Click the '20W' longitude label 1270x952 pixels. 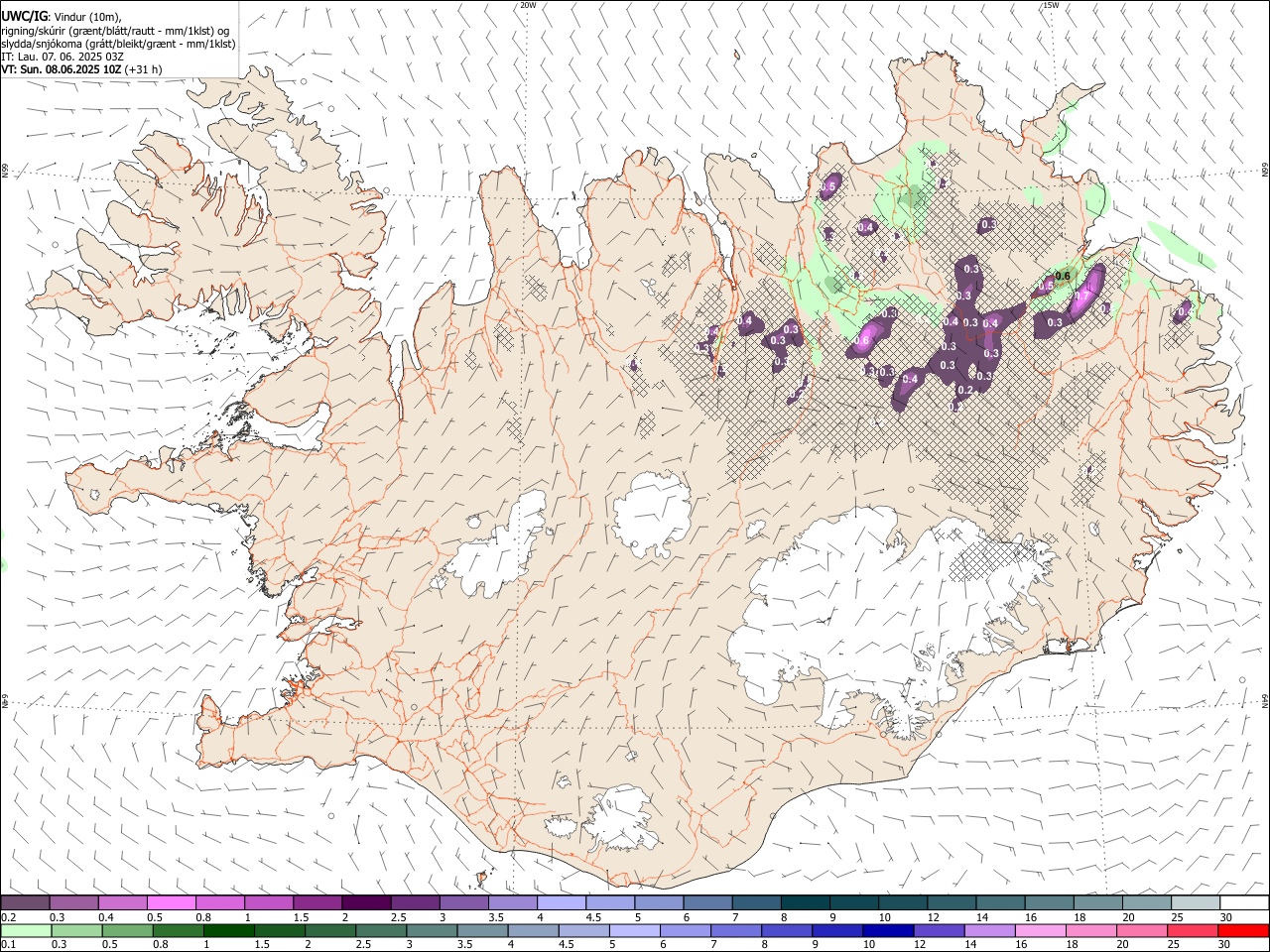tap(528, 5)
